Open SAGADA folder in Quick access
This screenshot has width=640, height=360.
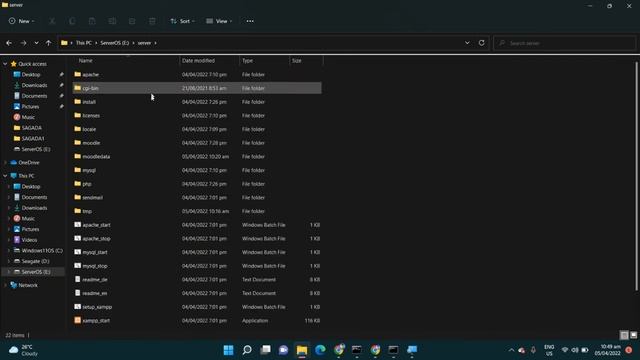[32, 128]
